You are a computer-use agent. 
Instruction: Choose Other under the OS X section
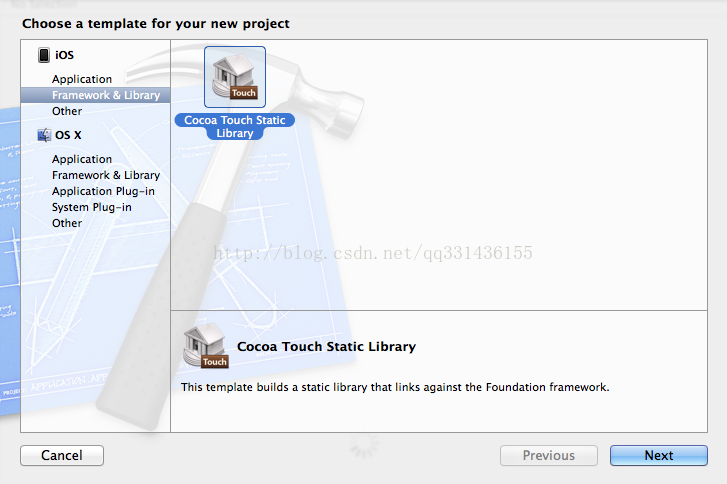pos(67,223)
